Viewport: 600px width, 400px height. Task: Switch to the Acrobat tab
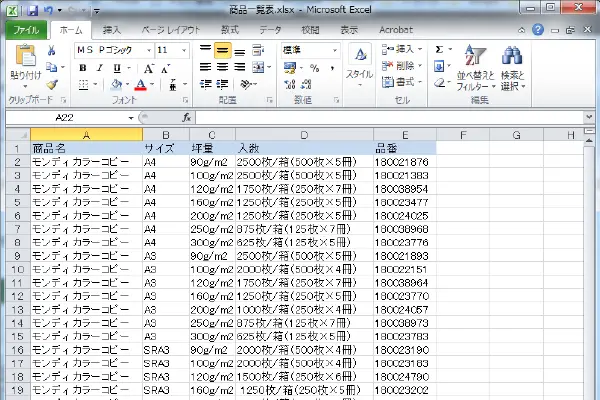coord(396,30)
